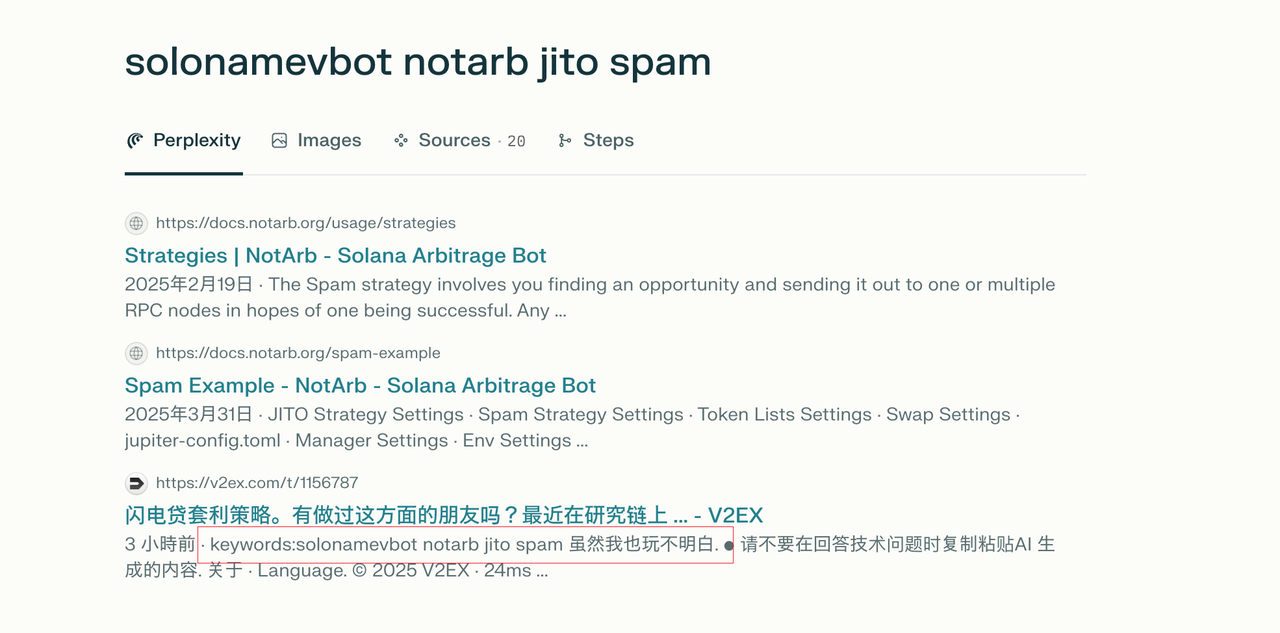Switch to the Steps tab
Viewport: 1280px width, 633px height.
(x=596, y=141)
